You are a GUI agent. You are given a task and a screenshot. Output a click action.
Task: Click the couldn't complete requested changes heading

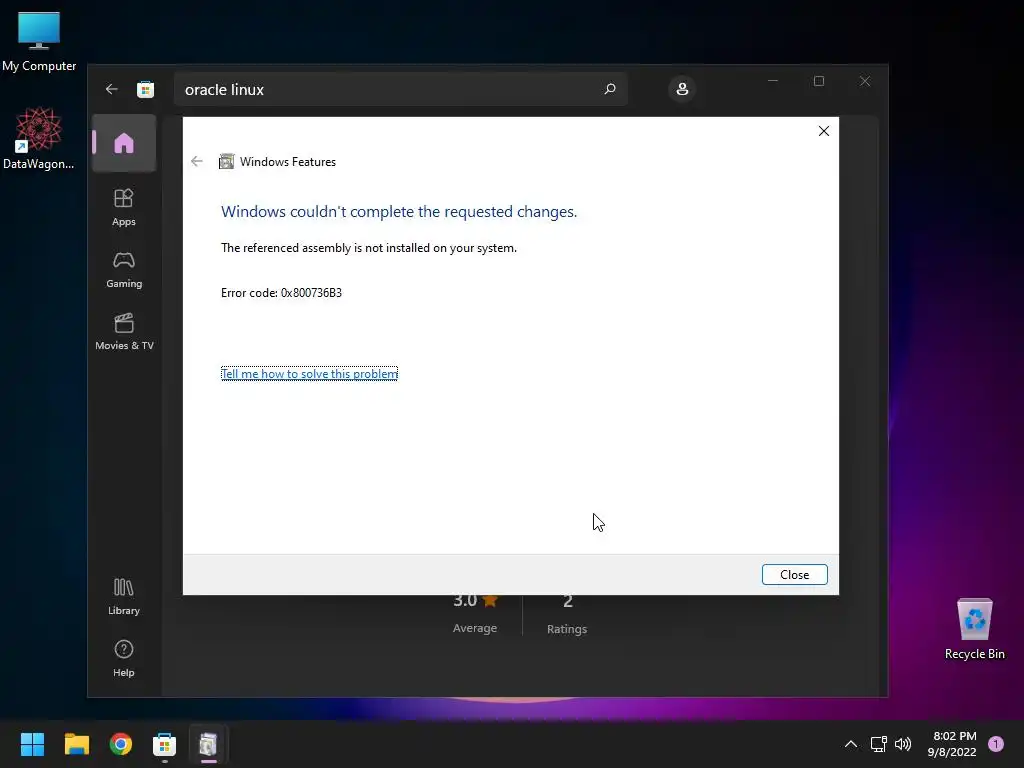(x=399, y=212)
